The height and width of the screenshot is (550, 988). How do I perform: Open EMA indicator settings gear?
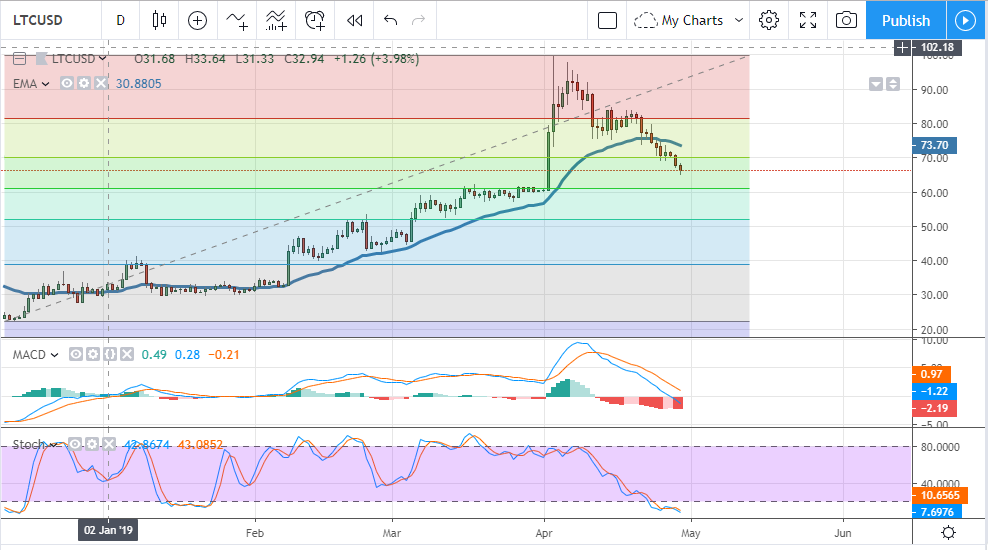click(84, 83)
